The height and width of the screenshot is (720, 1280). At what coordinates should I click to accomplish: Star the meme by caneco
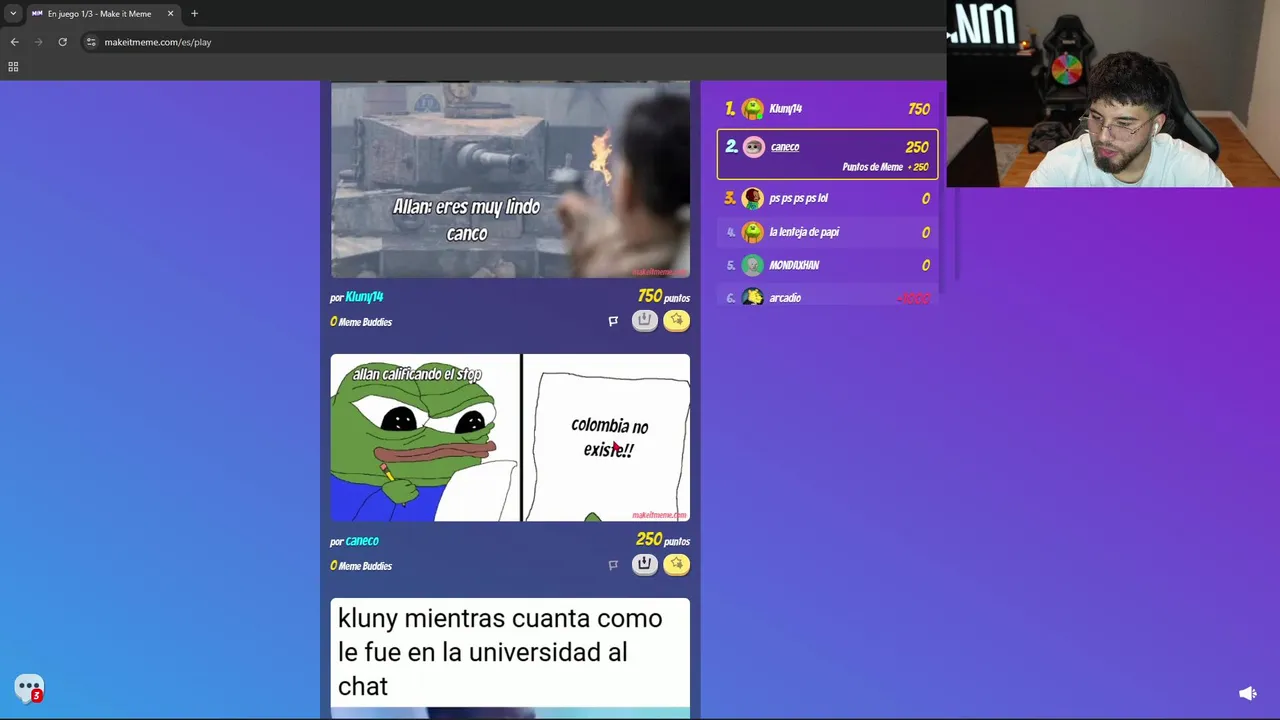pyautogui.click(x=676, y=564)
